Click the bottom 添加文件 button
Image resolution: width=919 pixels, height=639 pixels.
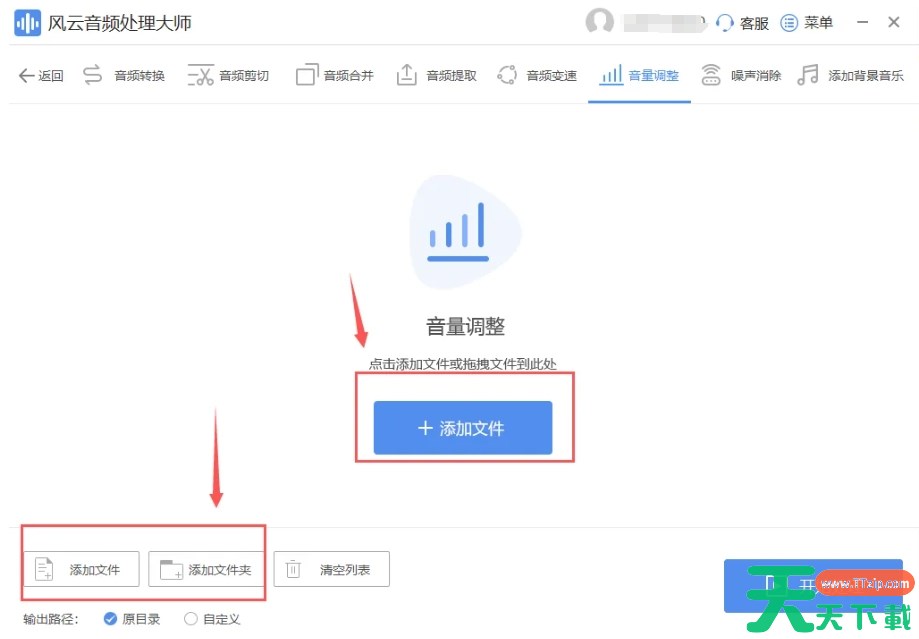click(81, 569)
